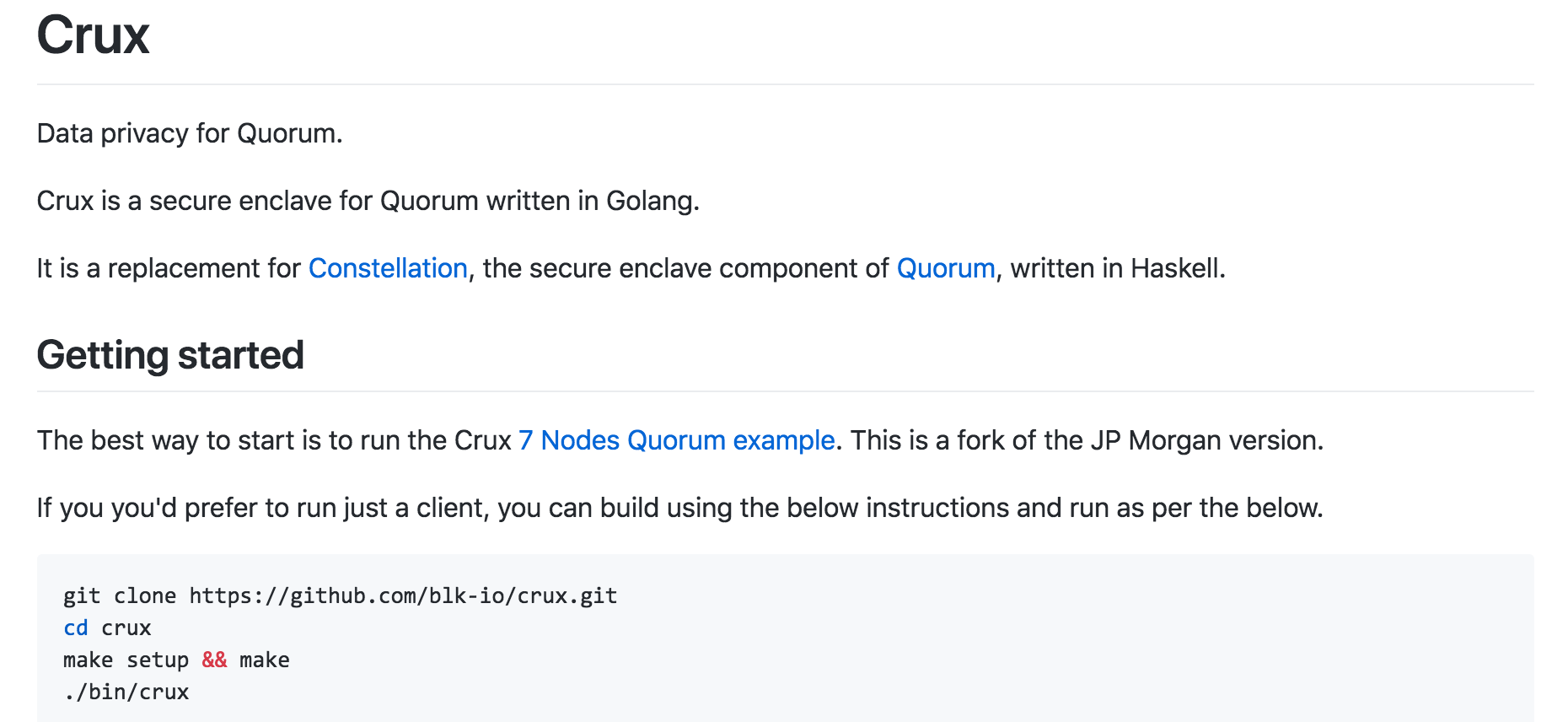Click the word Golang in the description
This screenshot has width=1568, height=722.
click(652, 202)
